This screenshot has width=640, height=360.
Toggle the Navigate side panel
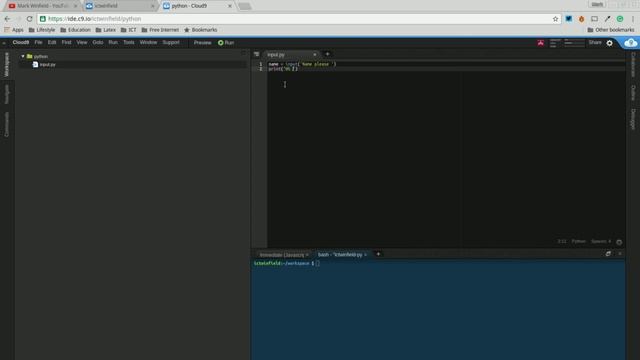[x=7, y=94]
